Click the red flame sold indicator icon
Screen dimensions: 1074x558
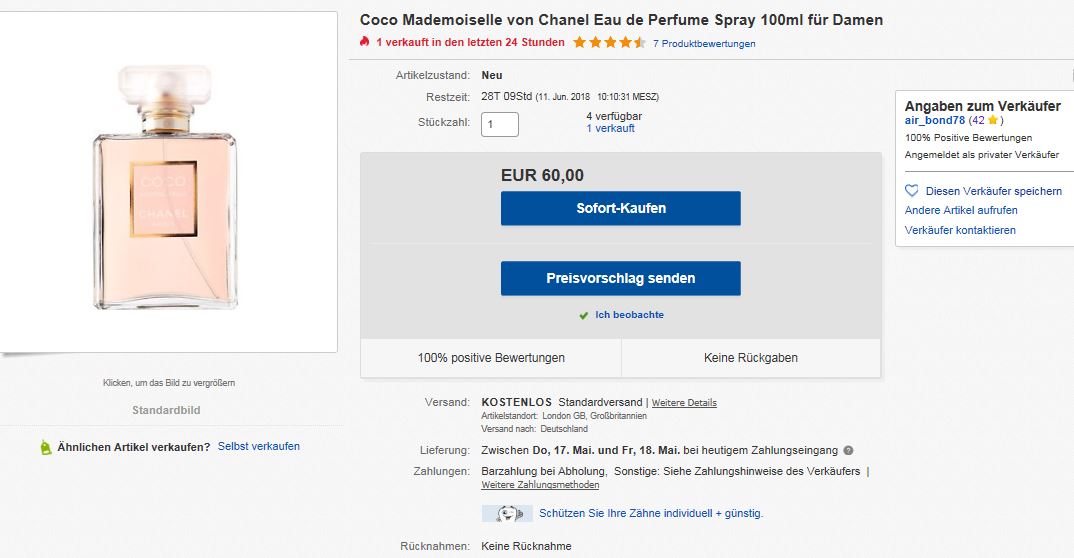coord(364,42)
